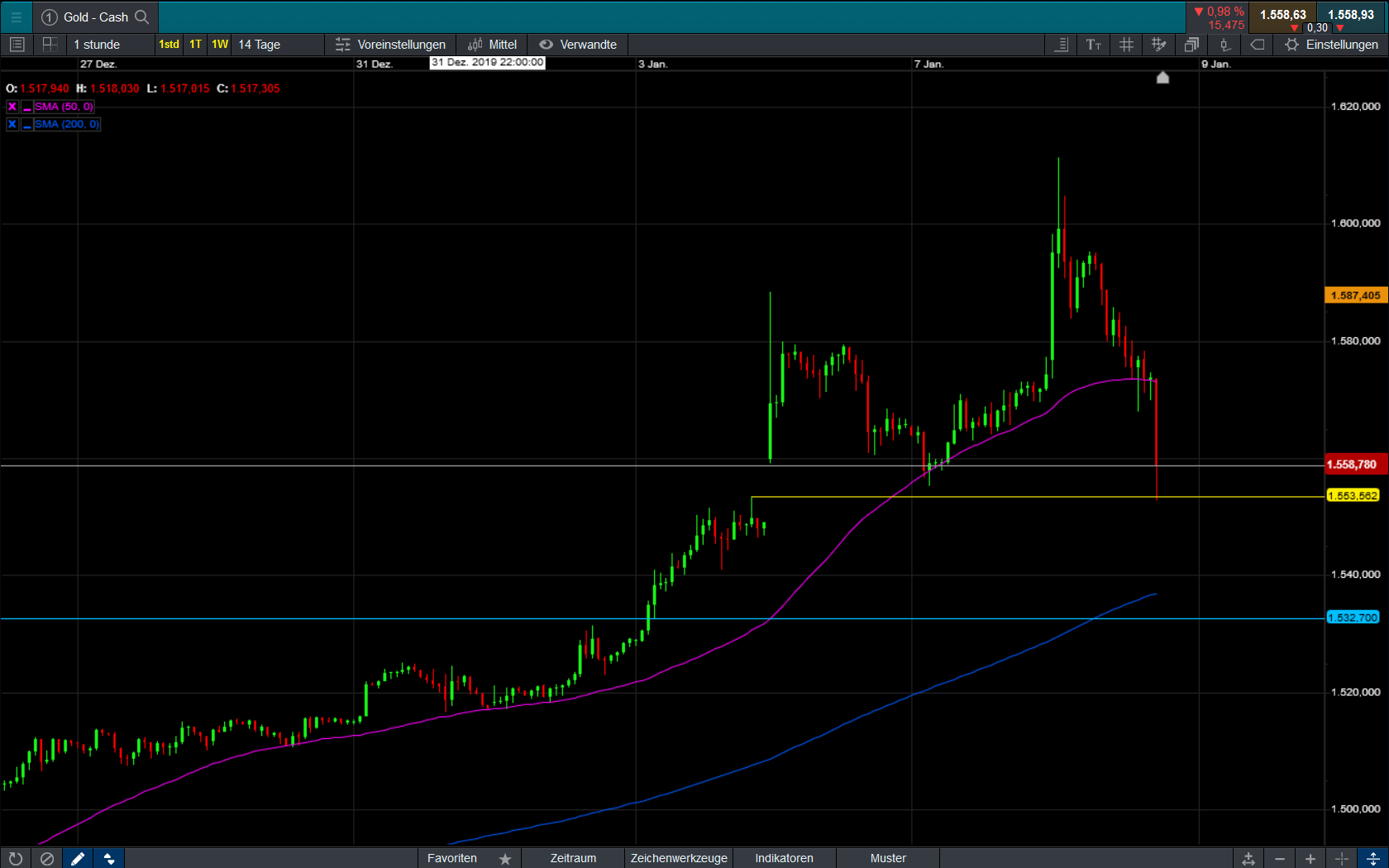The image size is (1389, 868).
Task: Expand the Voreinstellungen presets menu
Action: point(390,45)
